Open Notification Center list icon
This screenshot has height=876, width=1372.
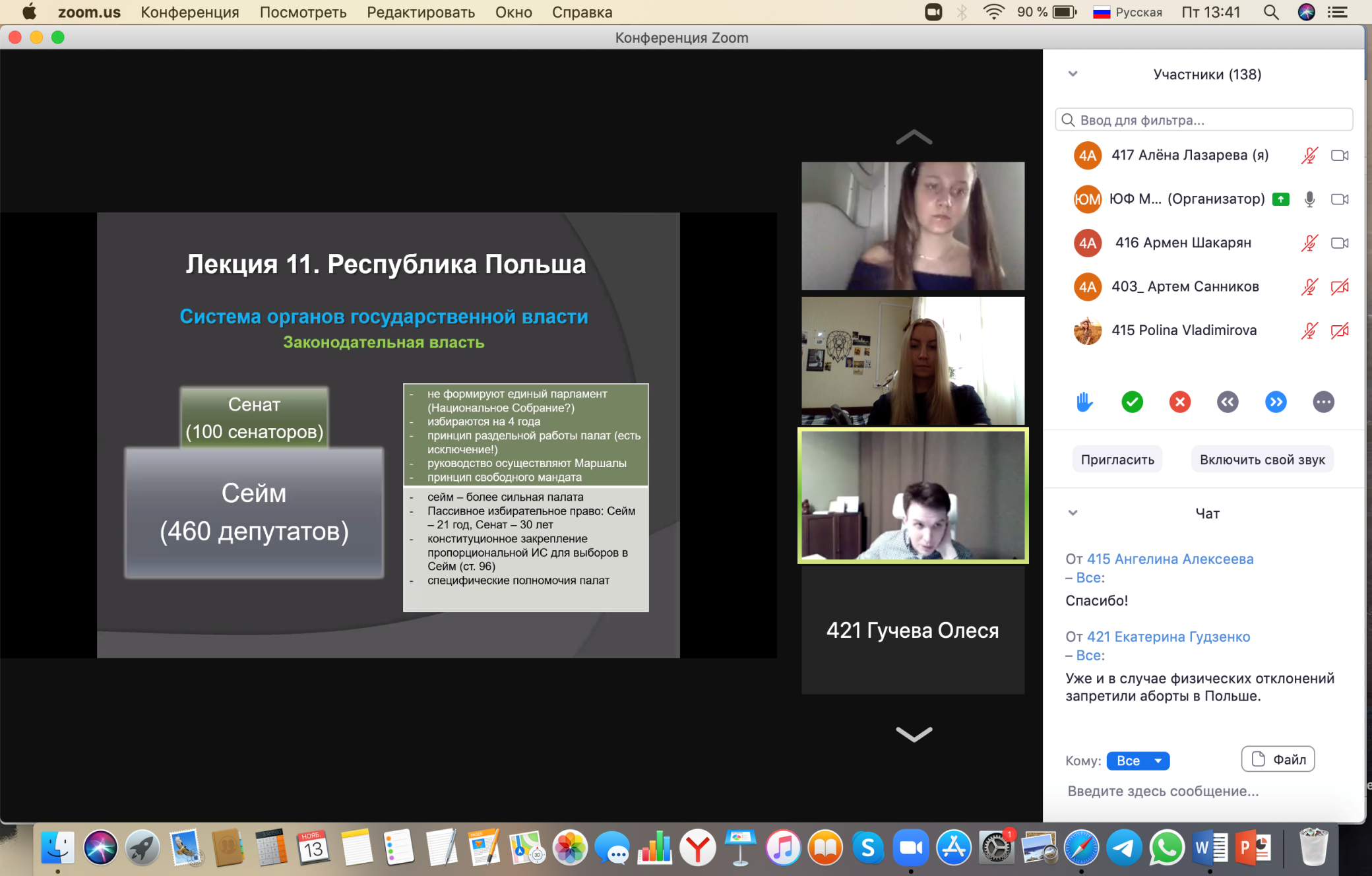pyautogui.click(x=1338, y=12)
